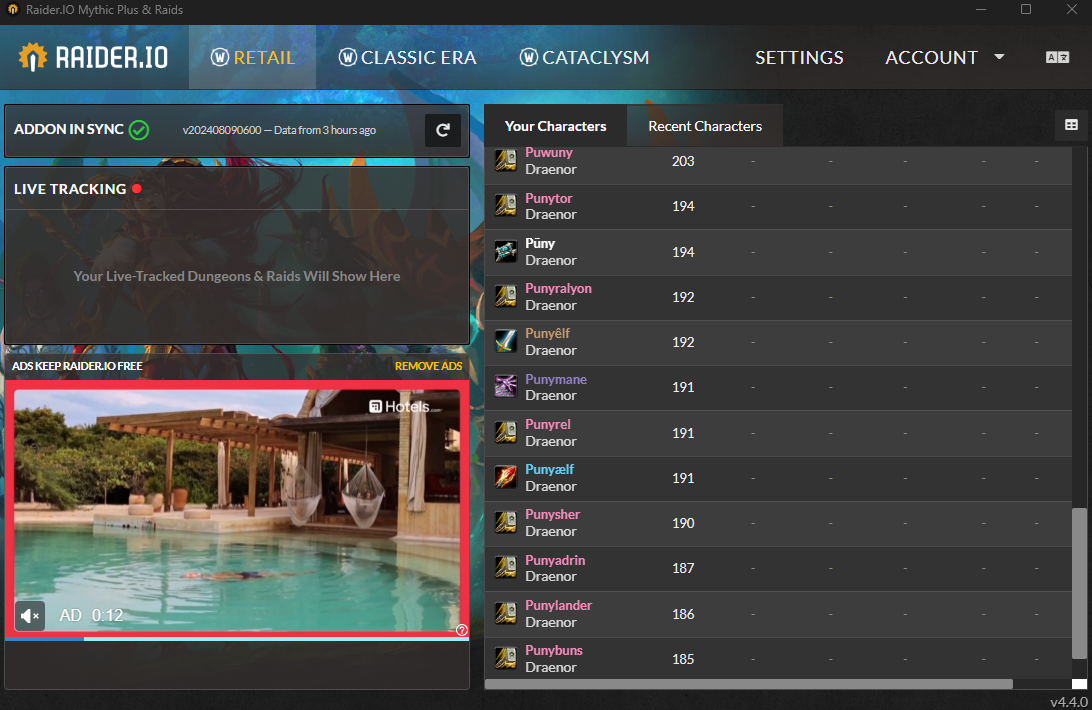The height and width of the screenshot is (710, 1092).
Task: Open the Punysher character name
Action: (x=552, y=514)
